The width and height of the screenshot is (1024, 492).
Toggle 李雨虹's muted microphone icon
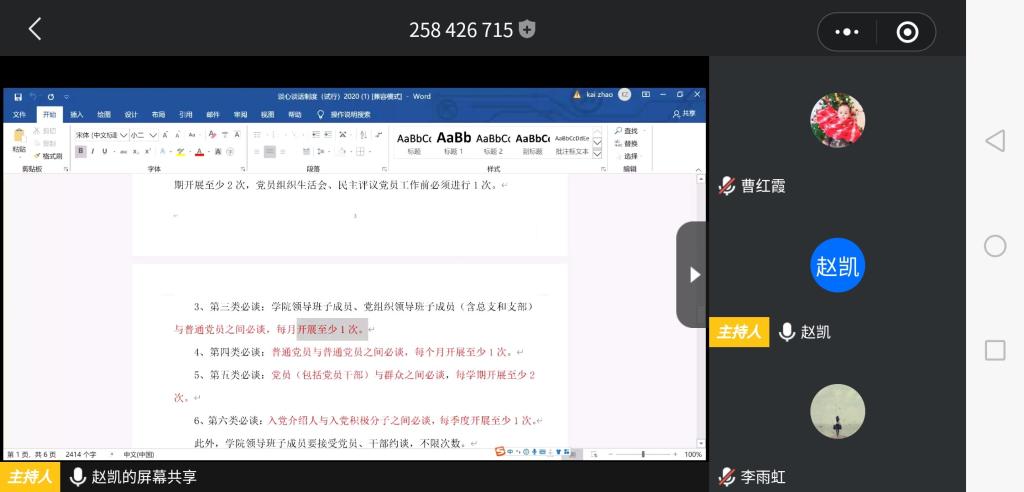727,477
